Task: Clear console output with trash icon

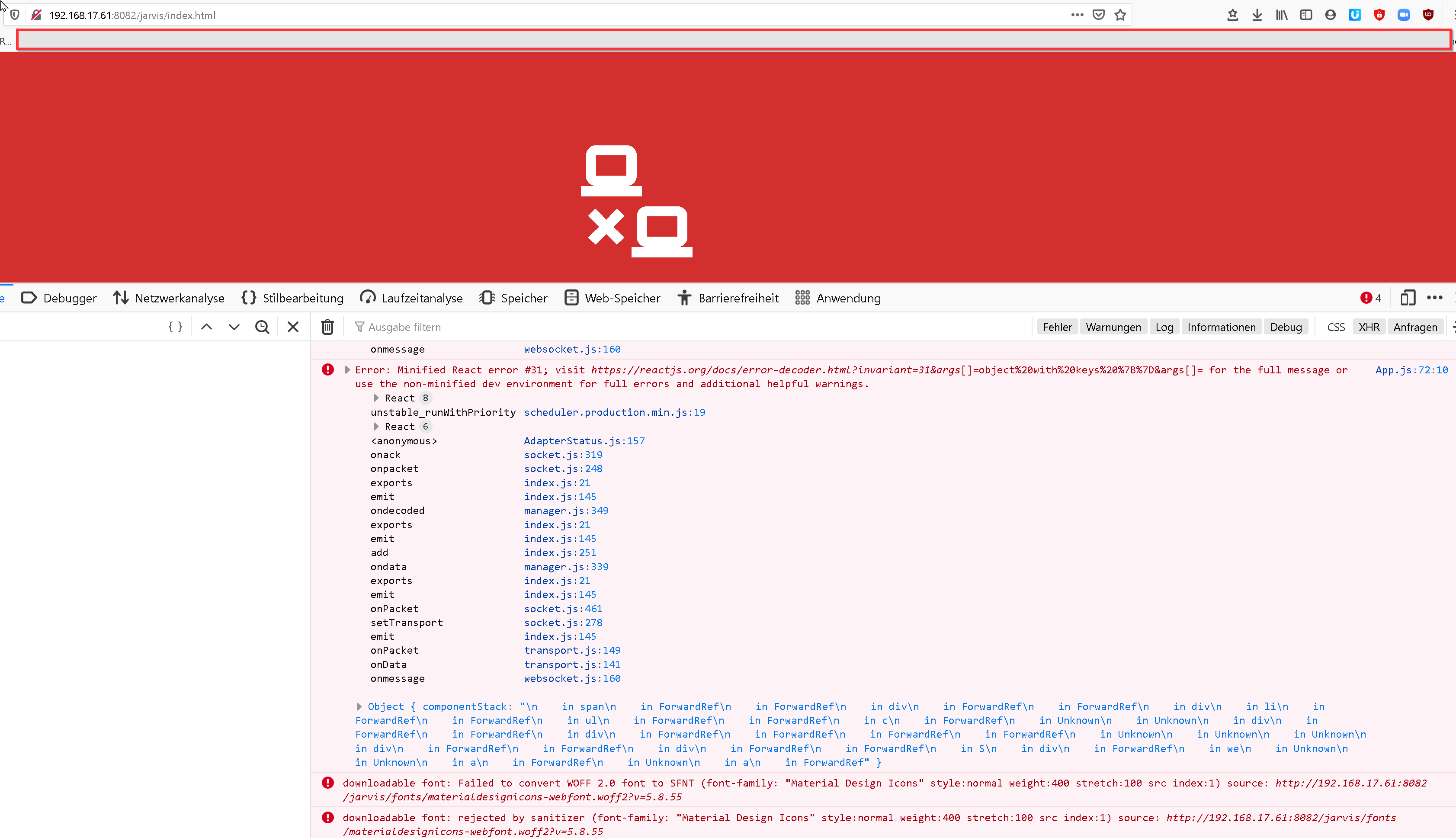Action: (x=327, y=327)
